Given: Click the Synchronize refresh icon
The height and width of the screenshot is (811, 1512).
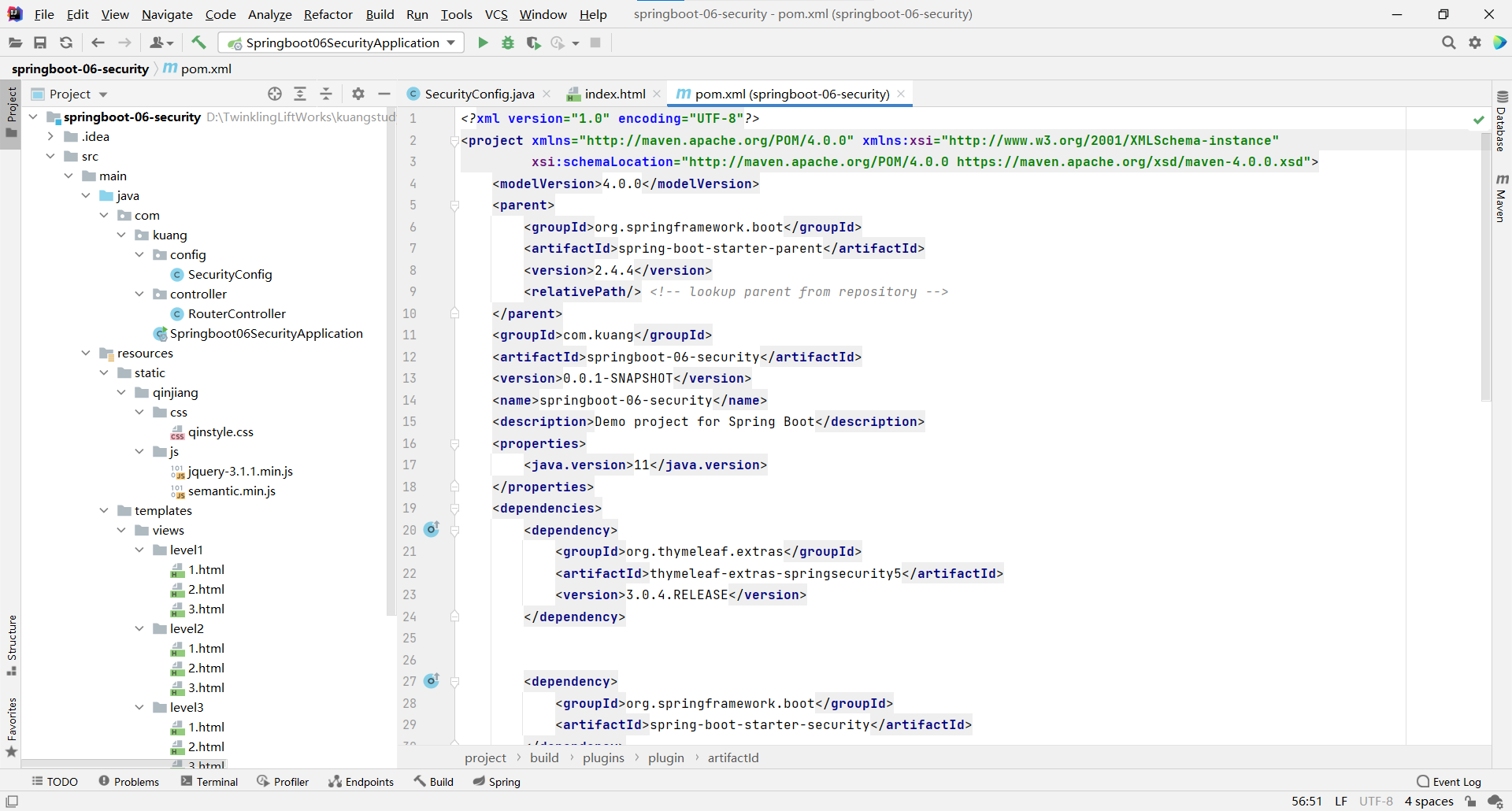Looking at the screenshot, I should coord(66,43).
